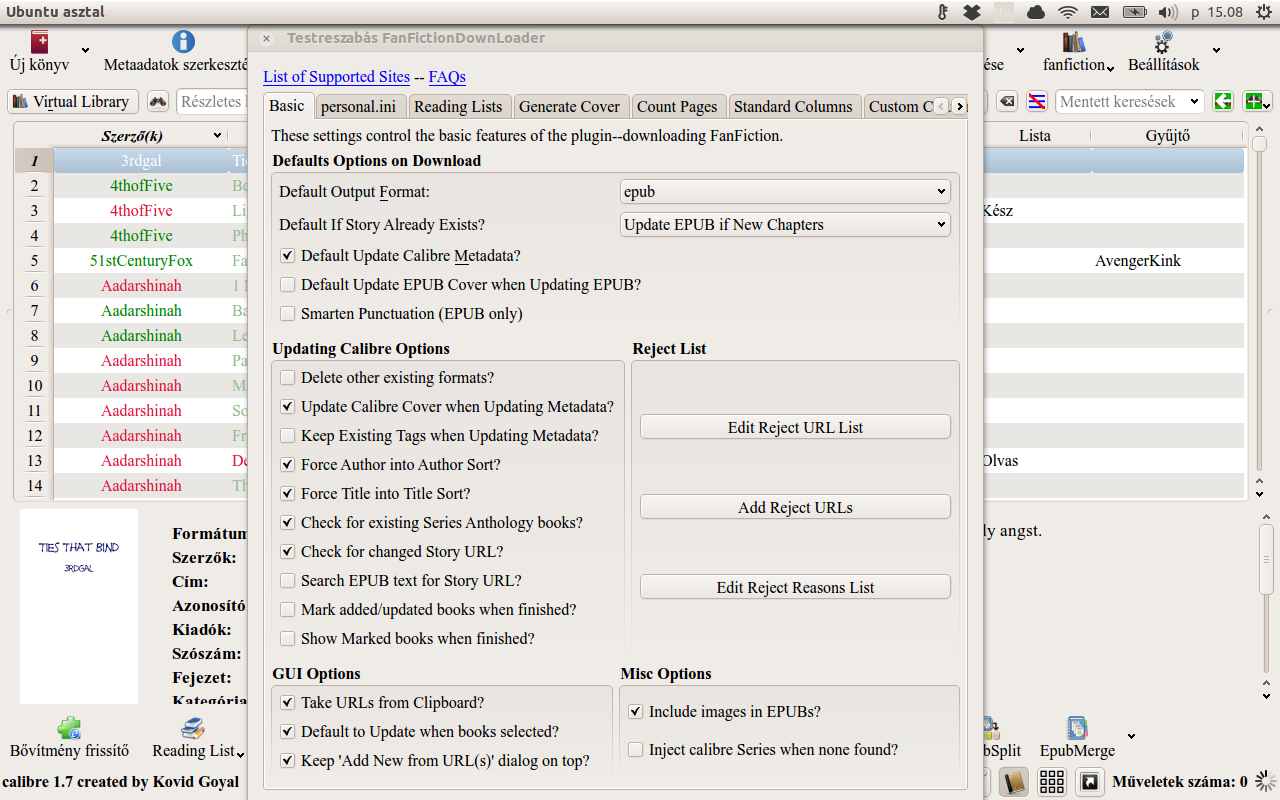Viewport: 1280px width, 800px height.
Task: Check Delete other existing formats
Action: [288, 378]
